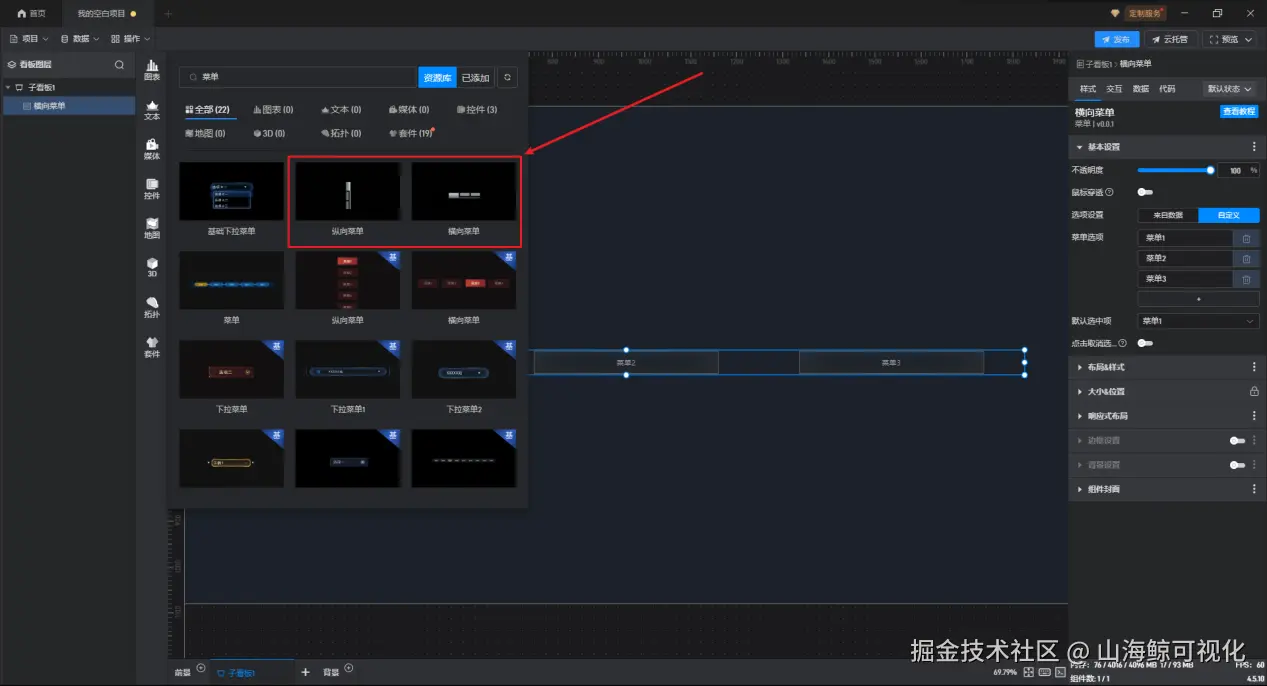Screen dimensions: 1267x686
Task: Switch to the 已添加 added toggle
Action: tap(476, 77)
